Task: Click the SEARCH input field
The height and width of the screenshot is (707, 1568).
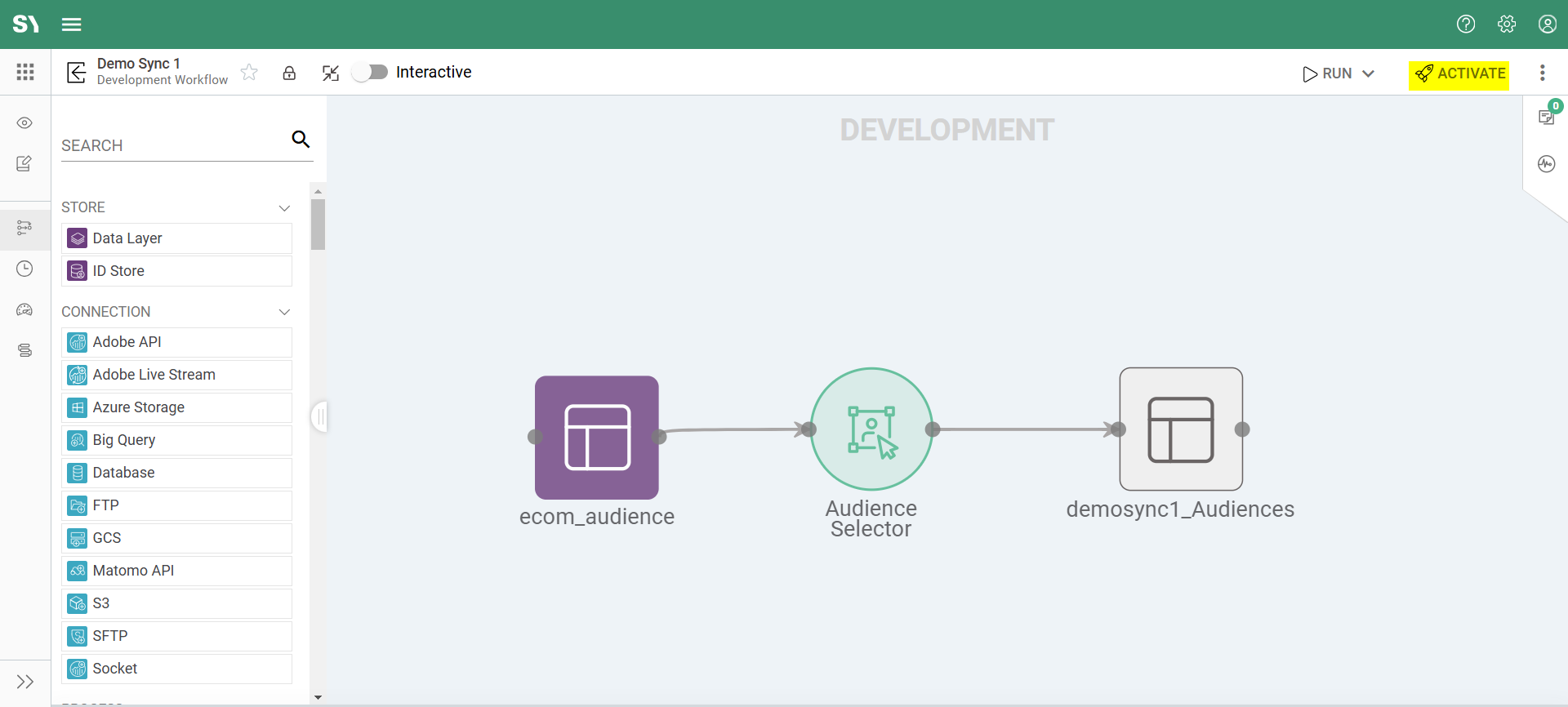Action: [173, 145]
